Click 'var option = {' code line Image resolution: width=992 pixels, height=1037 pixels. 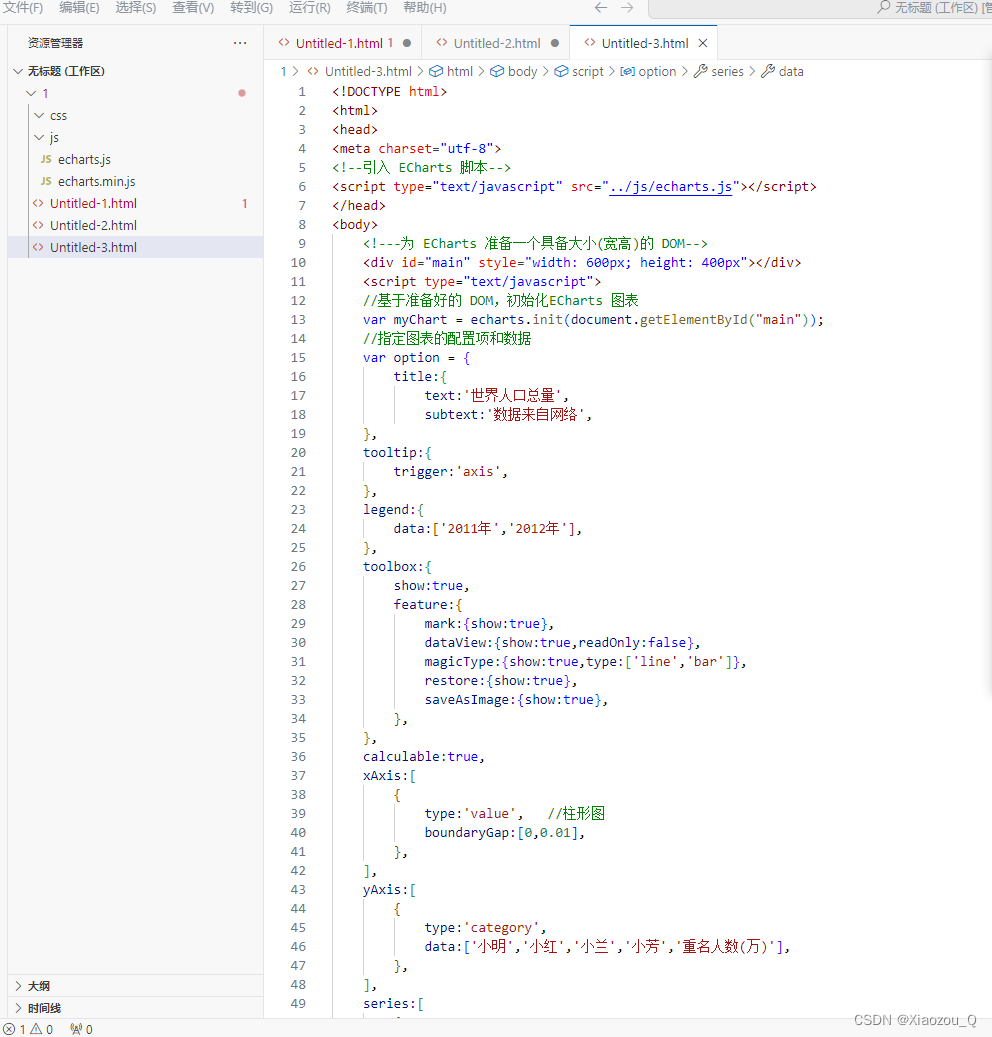417,357
